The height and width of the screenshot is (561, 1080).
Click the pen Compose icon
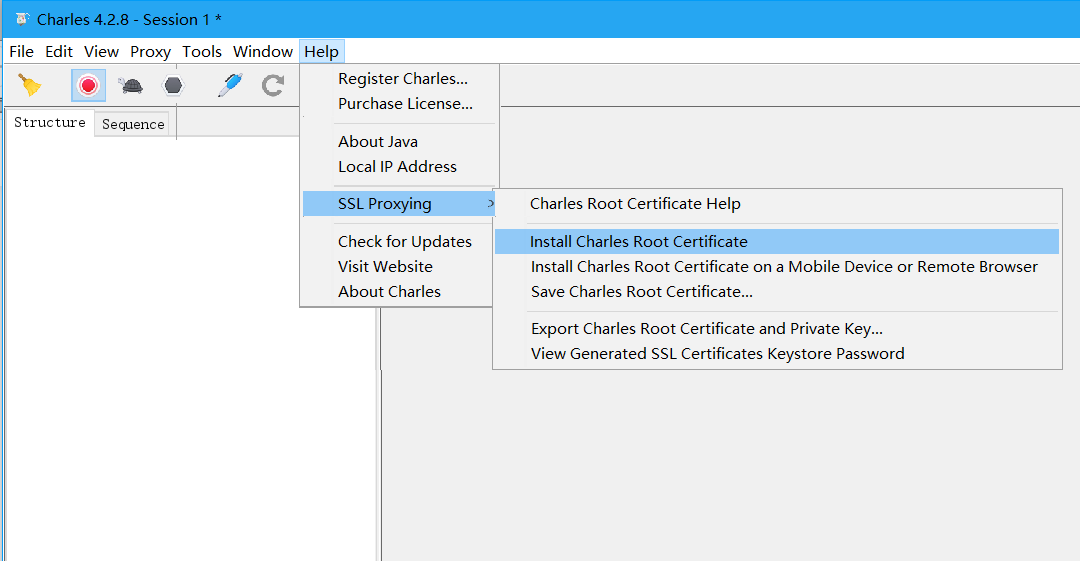pos(230,85)
